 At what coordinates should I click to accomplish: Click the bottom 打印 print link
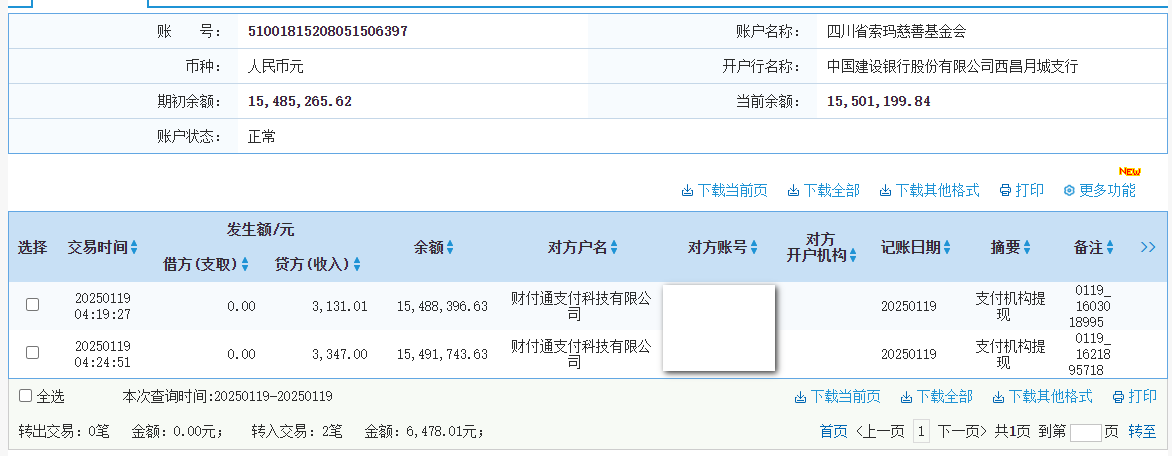pyautogui.click(x=1135, y=397)
